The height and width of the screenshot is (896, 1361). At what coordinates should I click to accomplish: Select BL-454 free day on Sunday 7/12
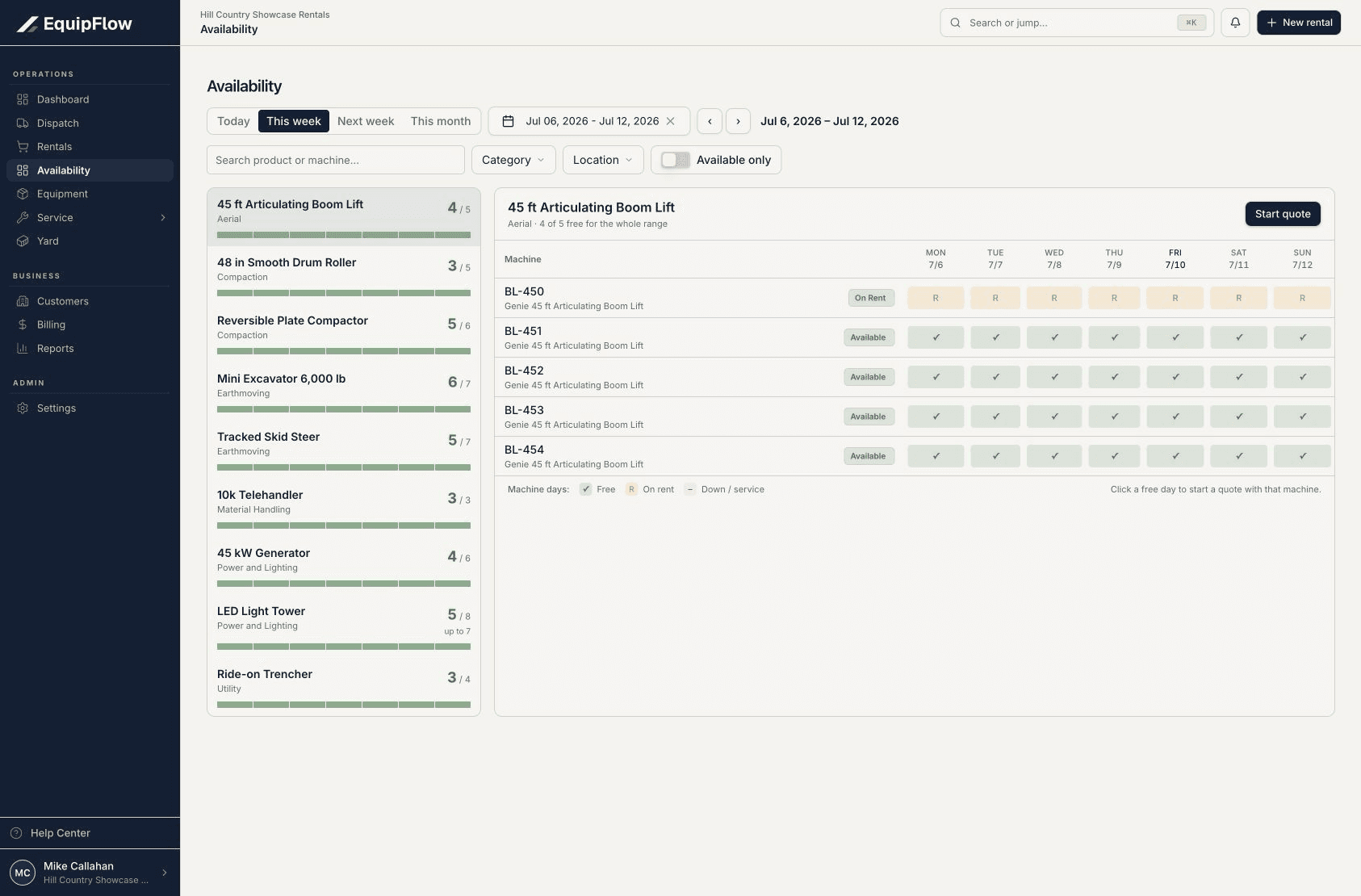click(1302, 456)
